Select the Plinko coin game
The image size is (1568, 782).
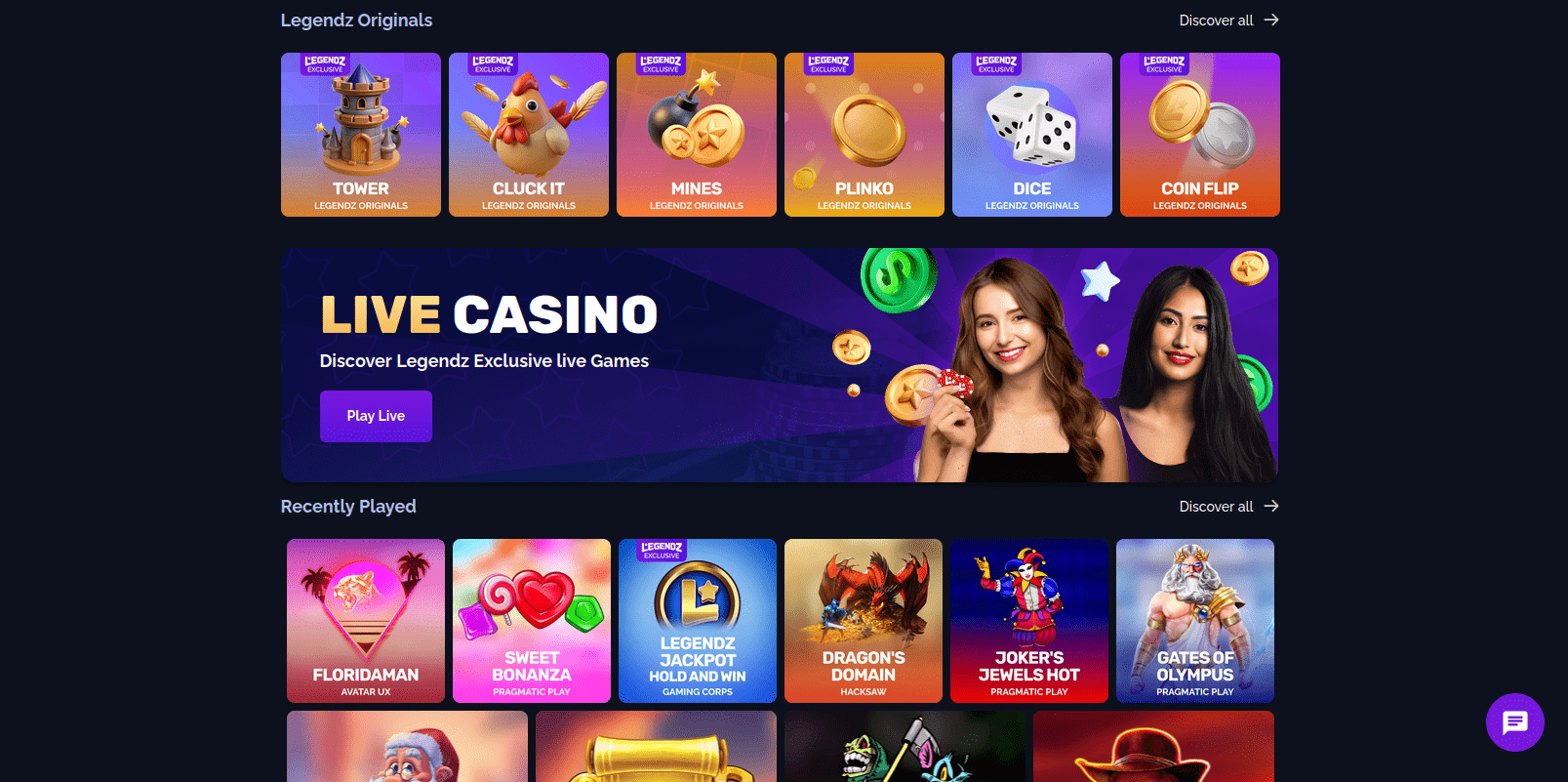(864, 135)
